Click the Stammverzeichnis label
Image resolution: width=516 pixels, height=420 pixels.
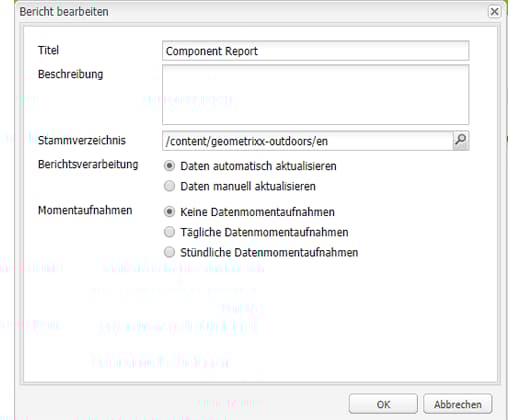[82, 140]
